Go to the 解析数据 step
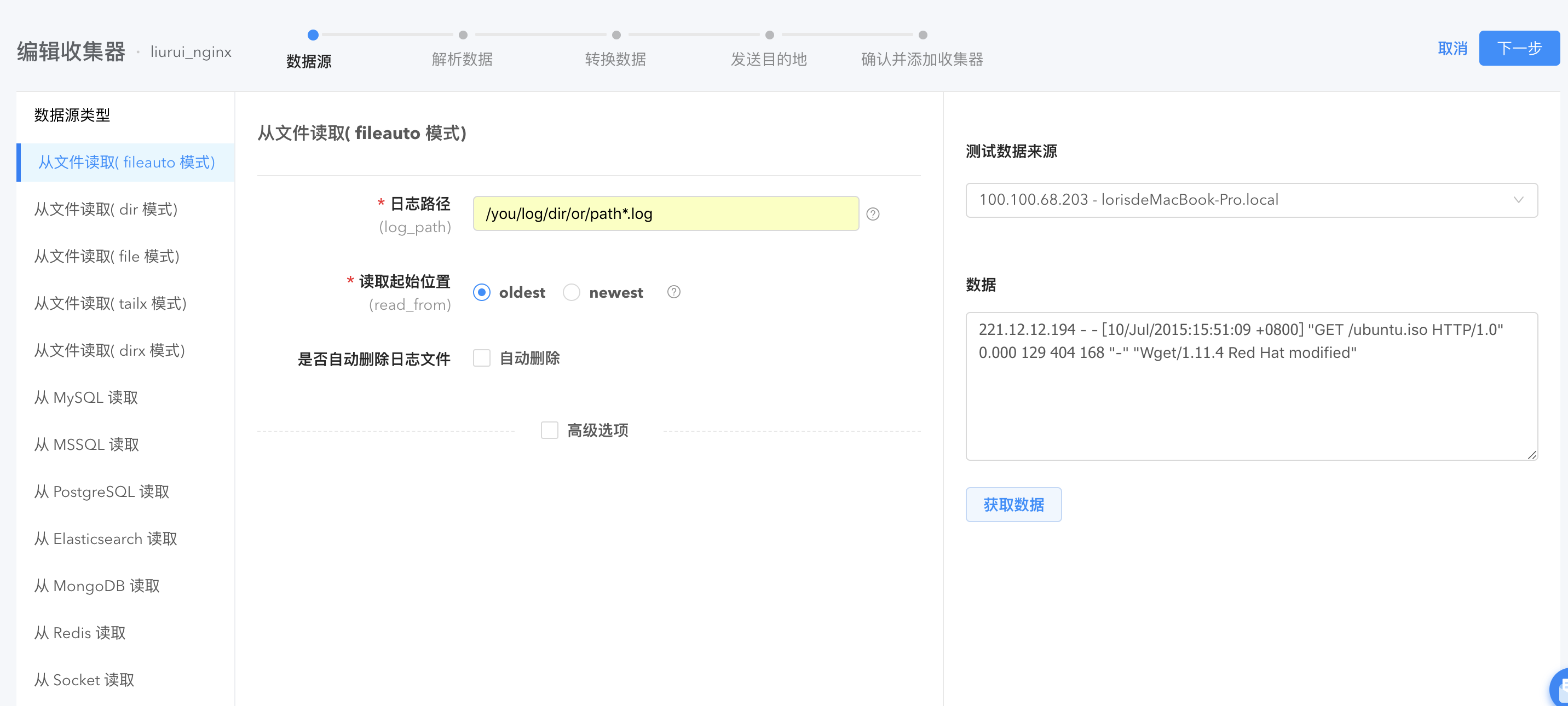The image size is (1568, 706). coord(462,59)
